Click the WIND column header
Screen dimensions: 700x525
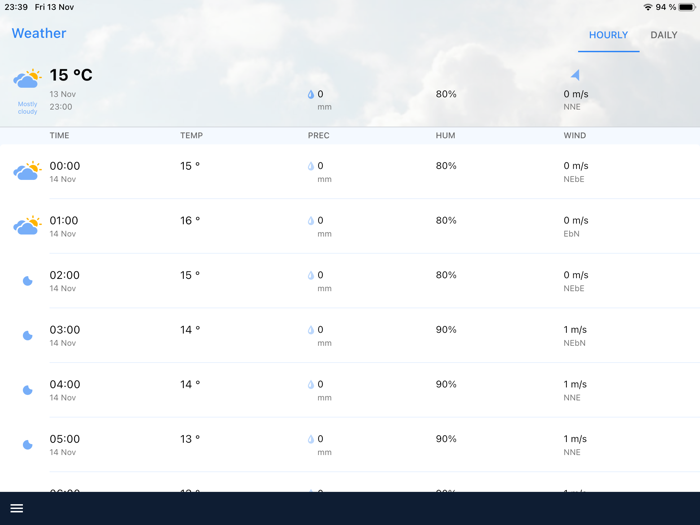point(575,135)
